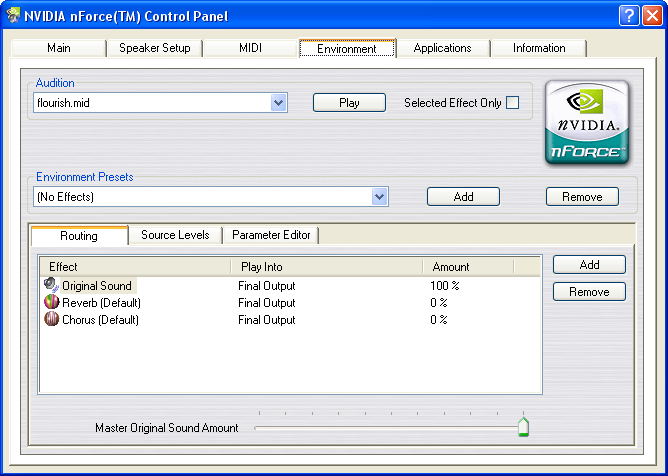Click the 100 % amount value
The width and height of the screenshot is (668, 476).
pos(445,286)
